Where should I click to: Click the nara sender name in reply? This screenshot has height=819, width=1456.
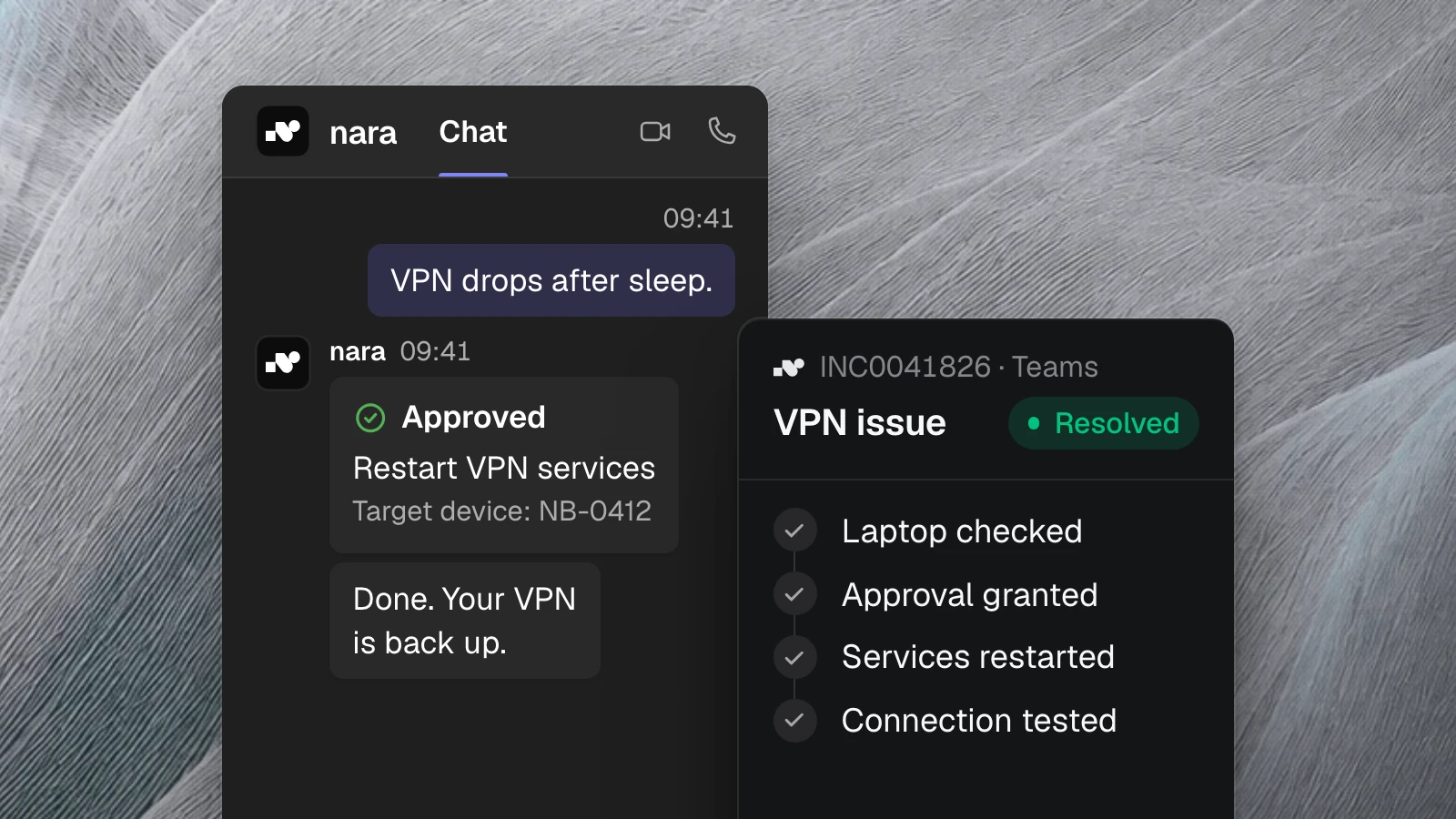click(x=358, y=351)
